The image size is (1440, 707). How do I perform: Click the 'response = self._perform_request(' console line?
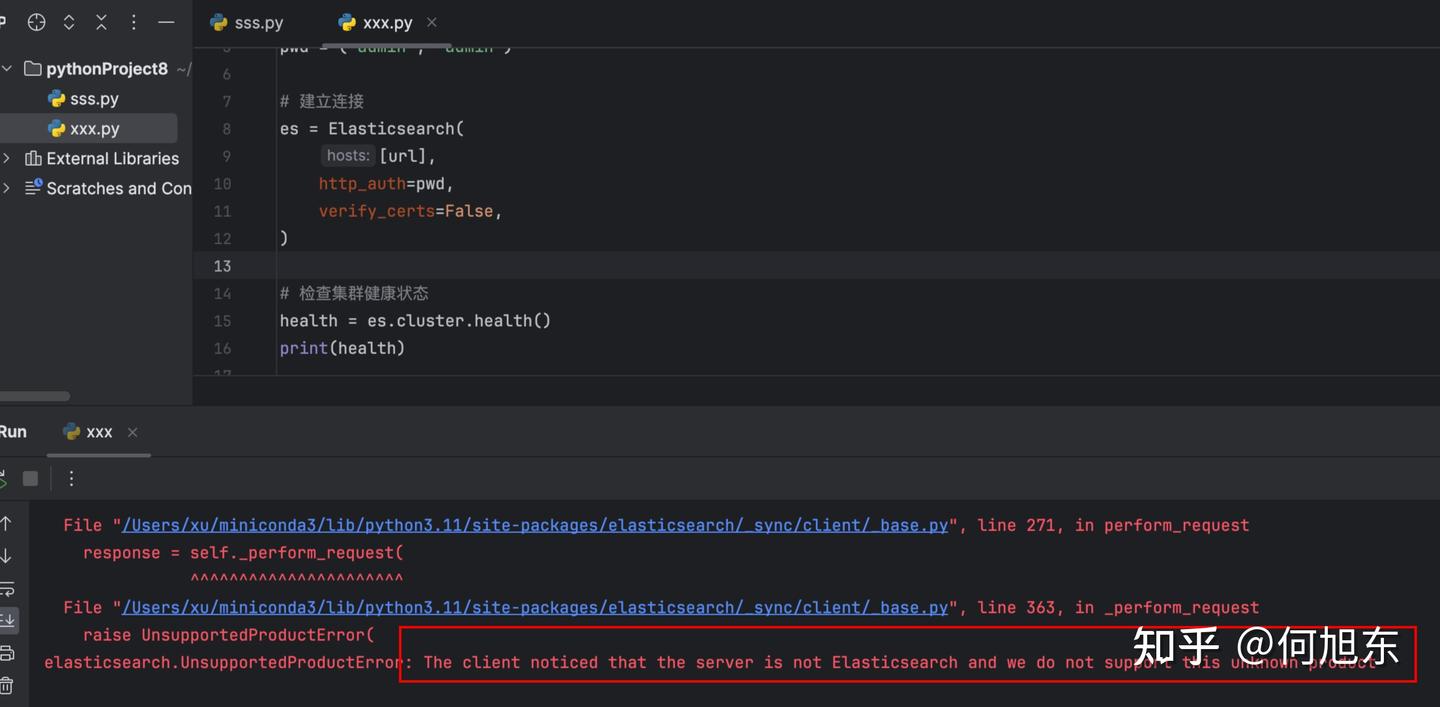click(243, 553)
